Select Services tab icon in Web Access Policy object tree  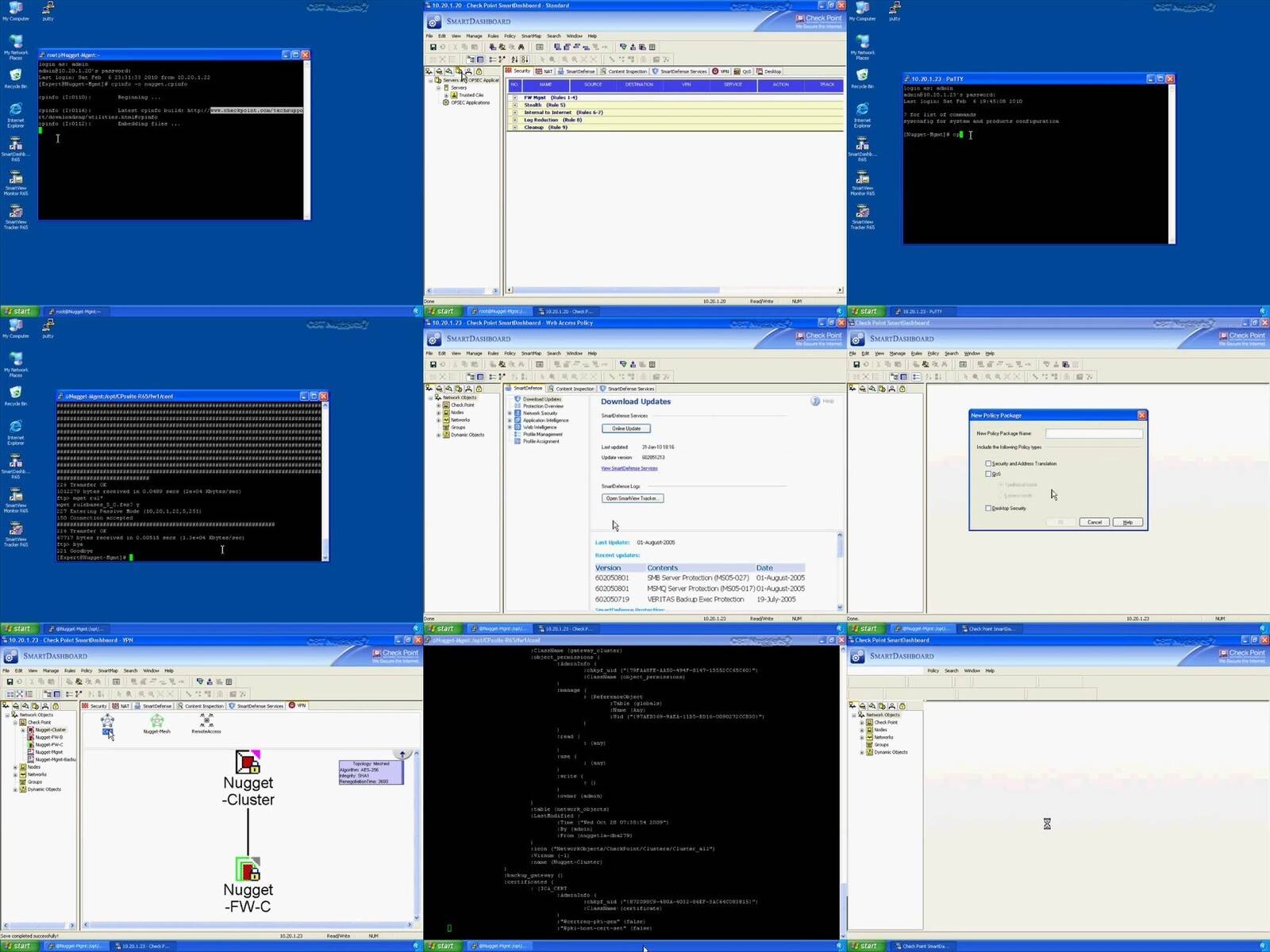point(439,389)
